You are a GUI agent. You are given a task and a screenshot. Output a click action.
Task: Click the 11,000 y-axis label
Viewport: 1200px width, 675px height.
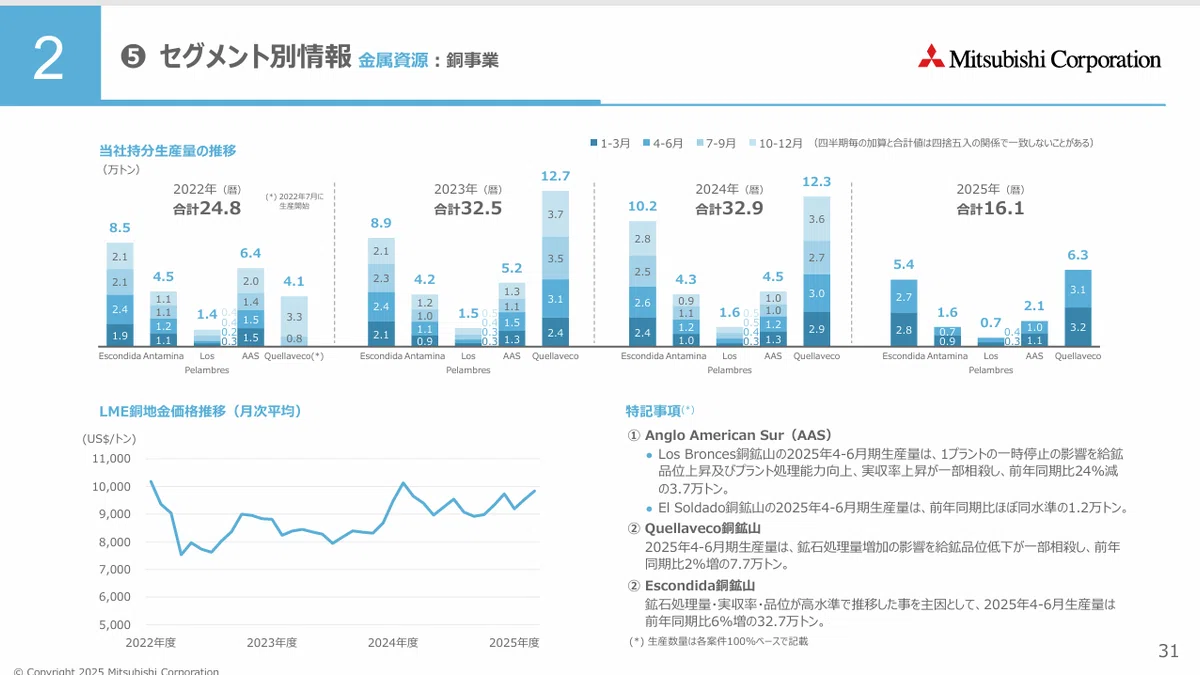pyautogui.click(x=111, y=459)
